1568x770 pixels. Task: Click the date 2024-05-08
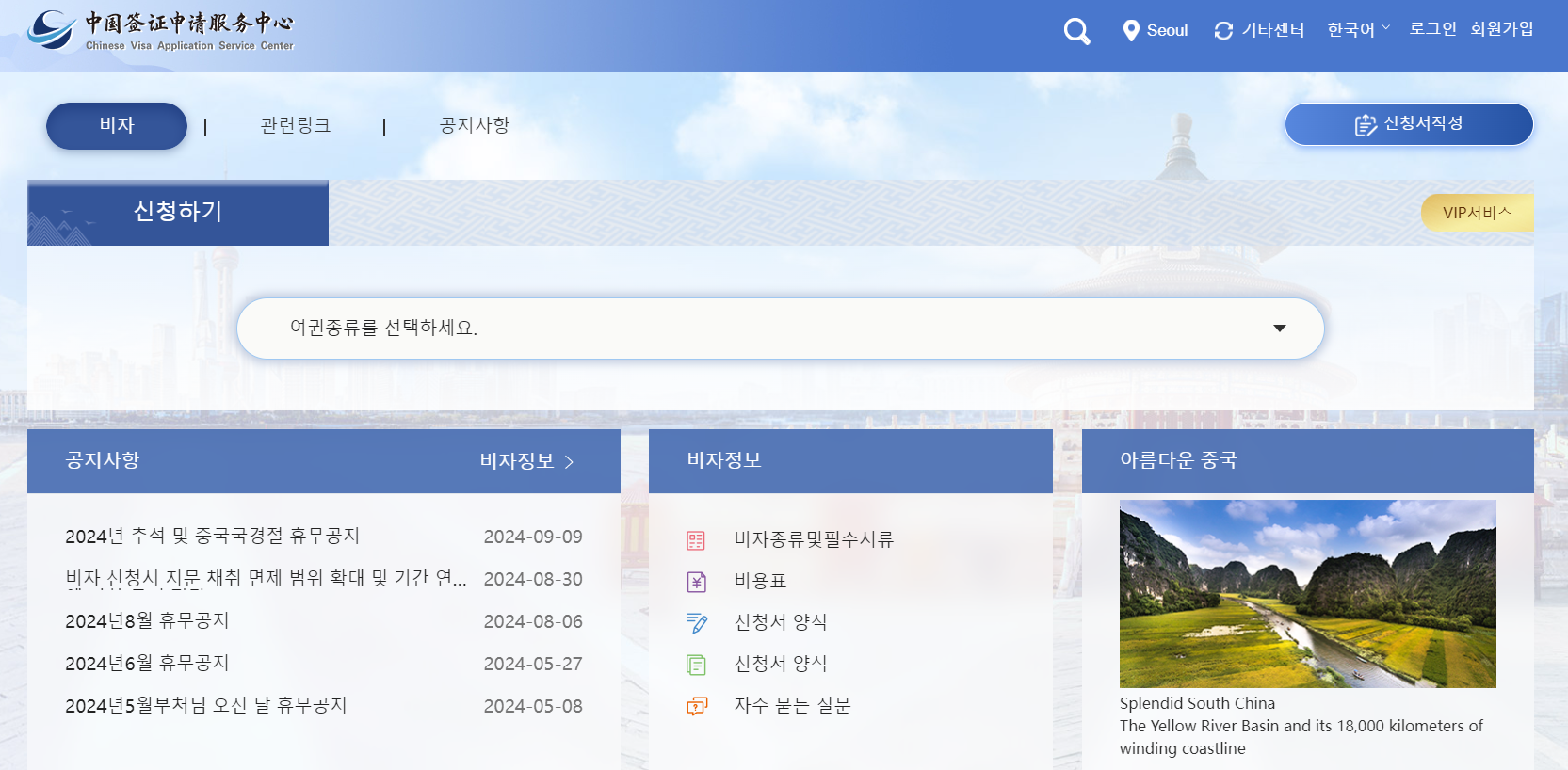(533, 706)
